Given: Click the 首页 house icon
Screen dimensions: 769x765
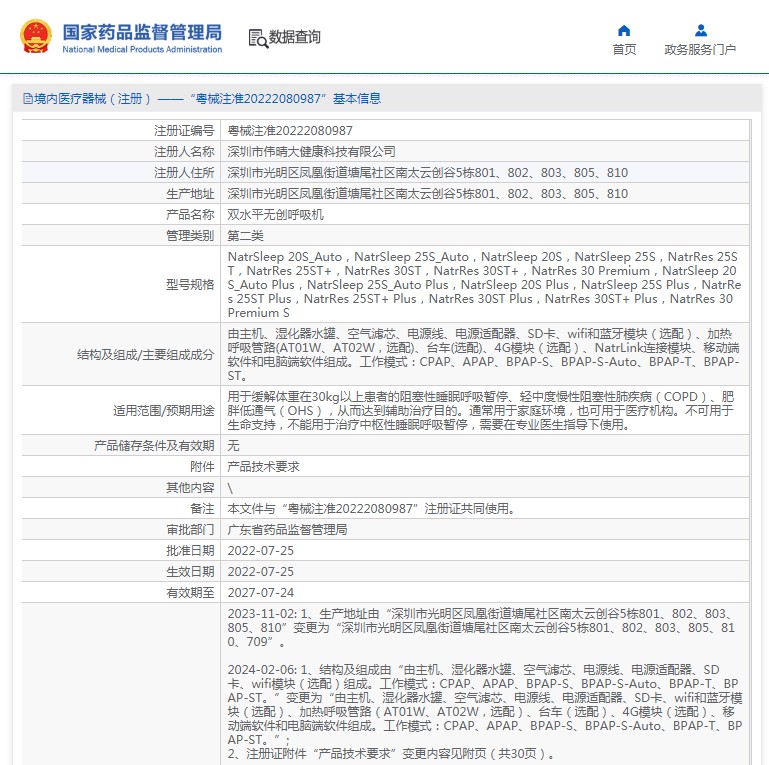Looking at the screenshot, I should [x=624, y=30].
